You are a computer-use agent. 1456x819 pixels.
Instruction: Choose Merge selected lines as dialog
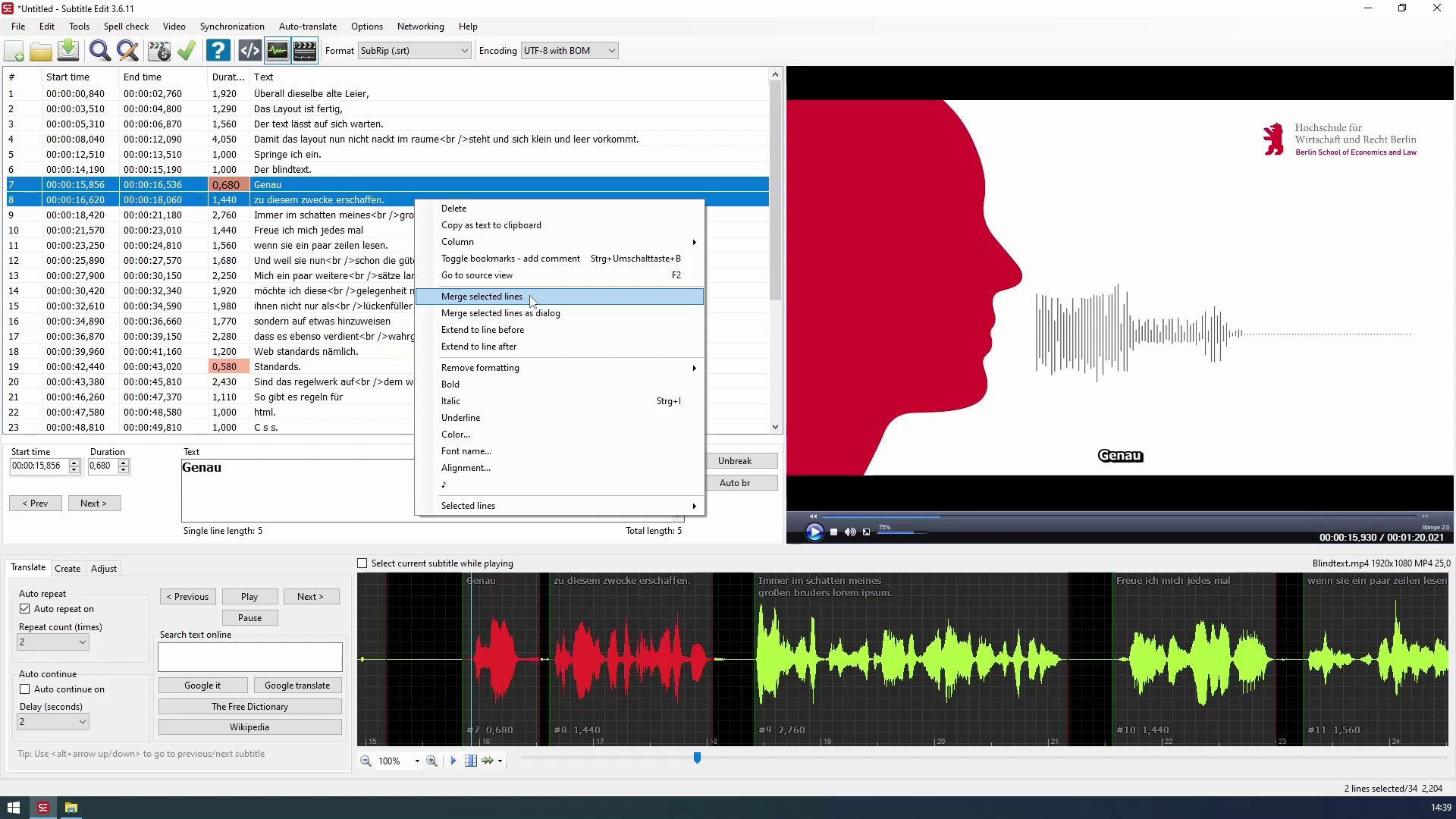pos(500,313)
